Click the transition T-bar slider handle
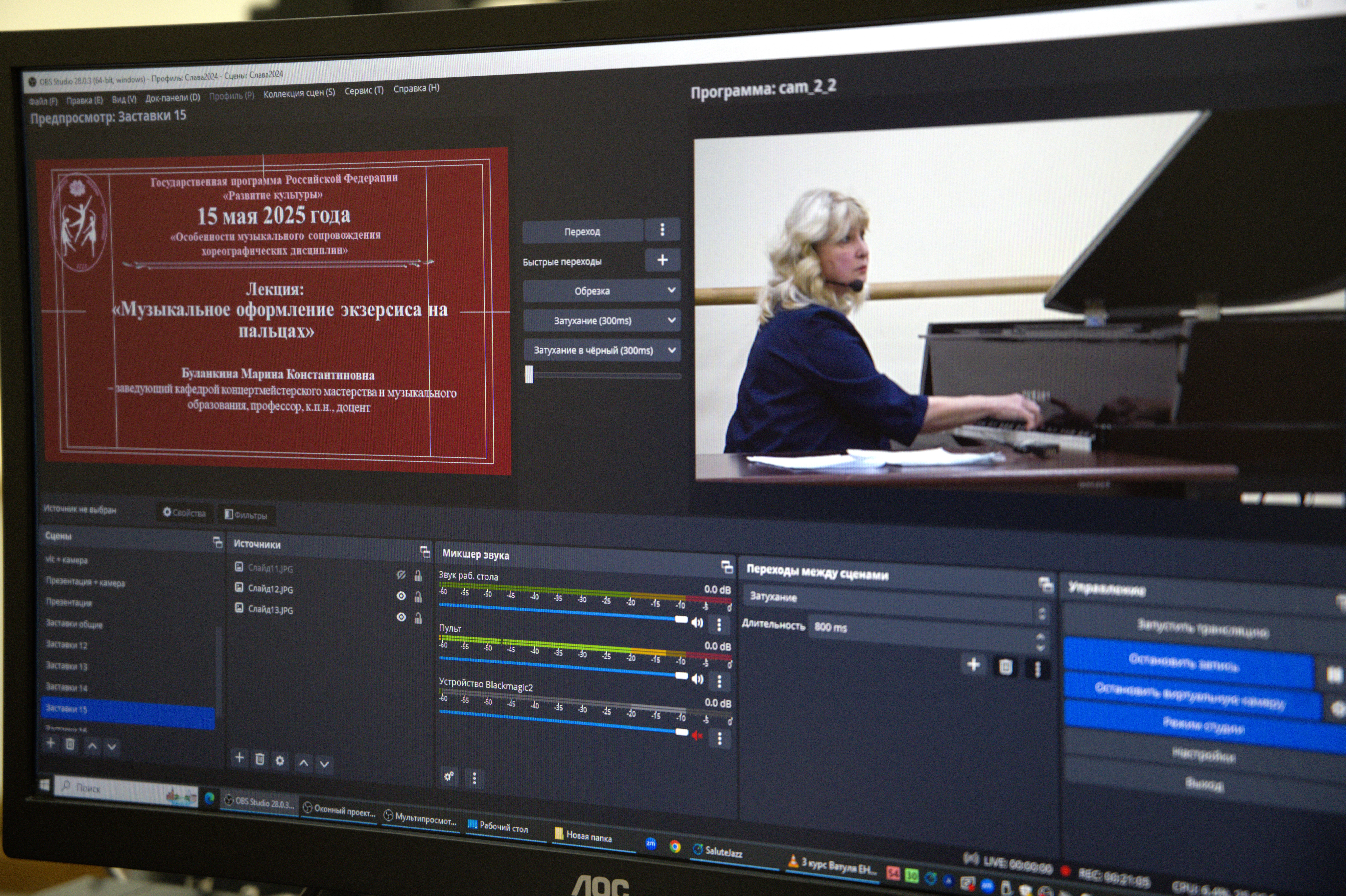Viewport: 1346px width, 896px height. tap(529, 374)
